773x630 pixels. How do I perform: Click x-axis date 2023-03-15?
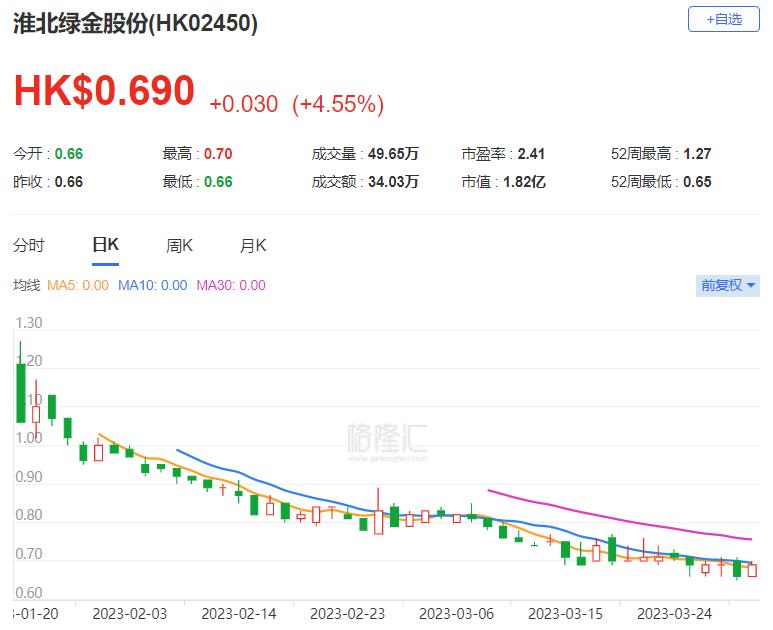[x=565, y=614]
